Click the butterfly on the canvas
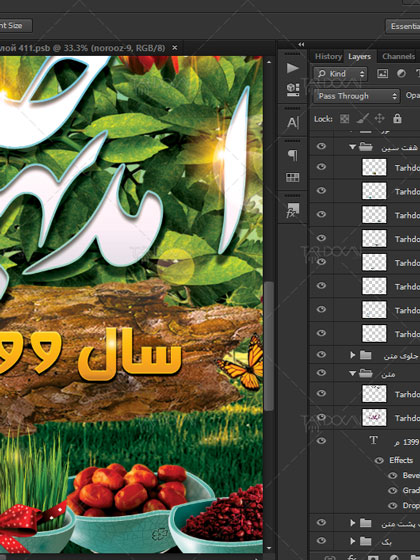The image size is (420, 560). [x=241, y=364]
